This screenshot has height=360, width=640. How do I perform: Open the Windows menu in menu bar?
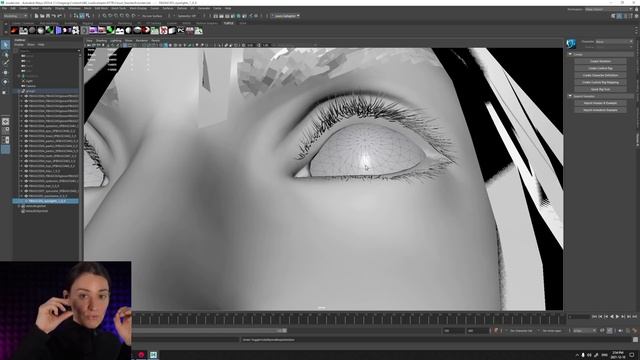pos(74,8)
